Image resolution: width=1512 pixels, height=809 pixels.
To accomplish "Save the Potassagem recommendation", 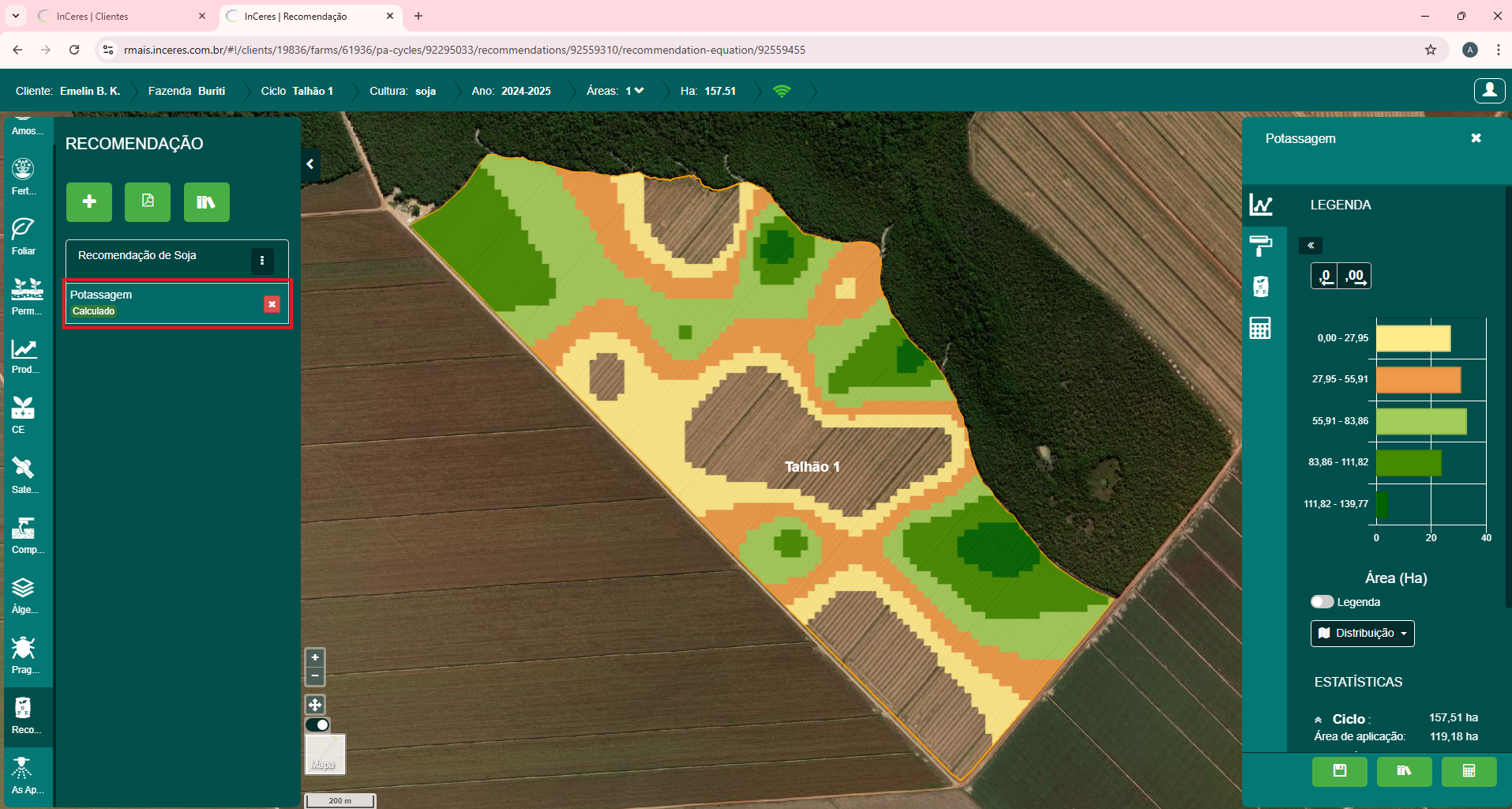I will point(1340,772).
